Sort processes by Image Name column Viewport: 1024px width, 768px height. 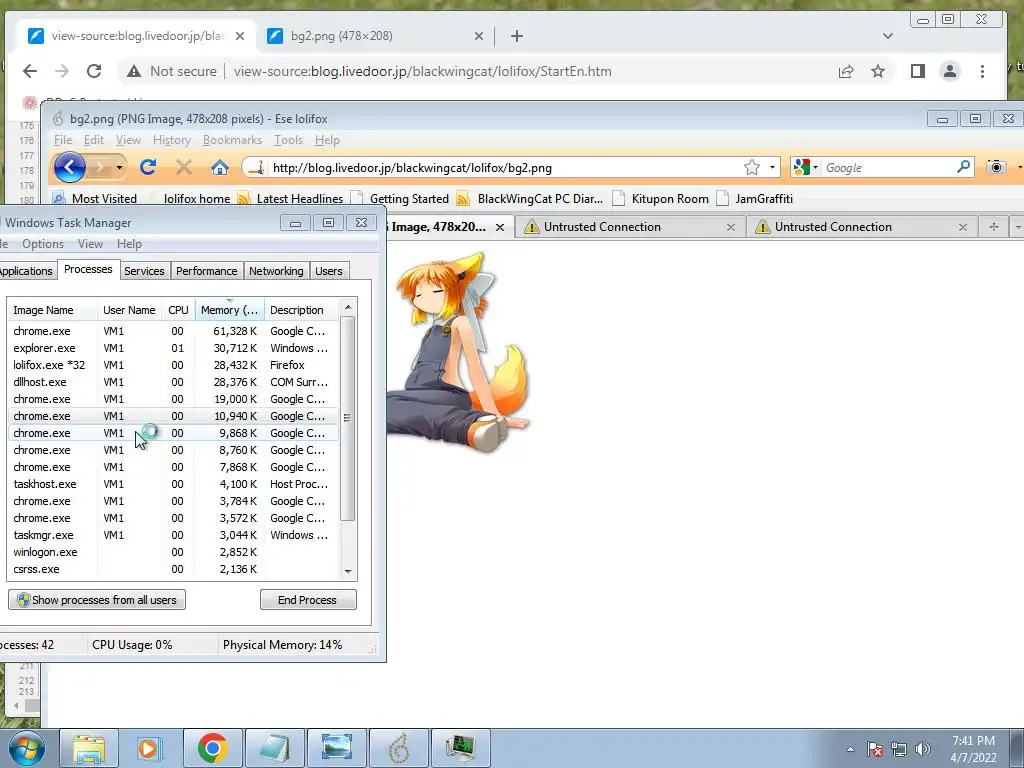coord(52,310)
